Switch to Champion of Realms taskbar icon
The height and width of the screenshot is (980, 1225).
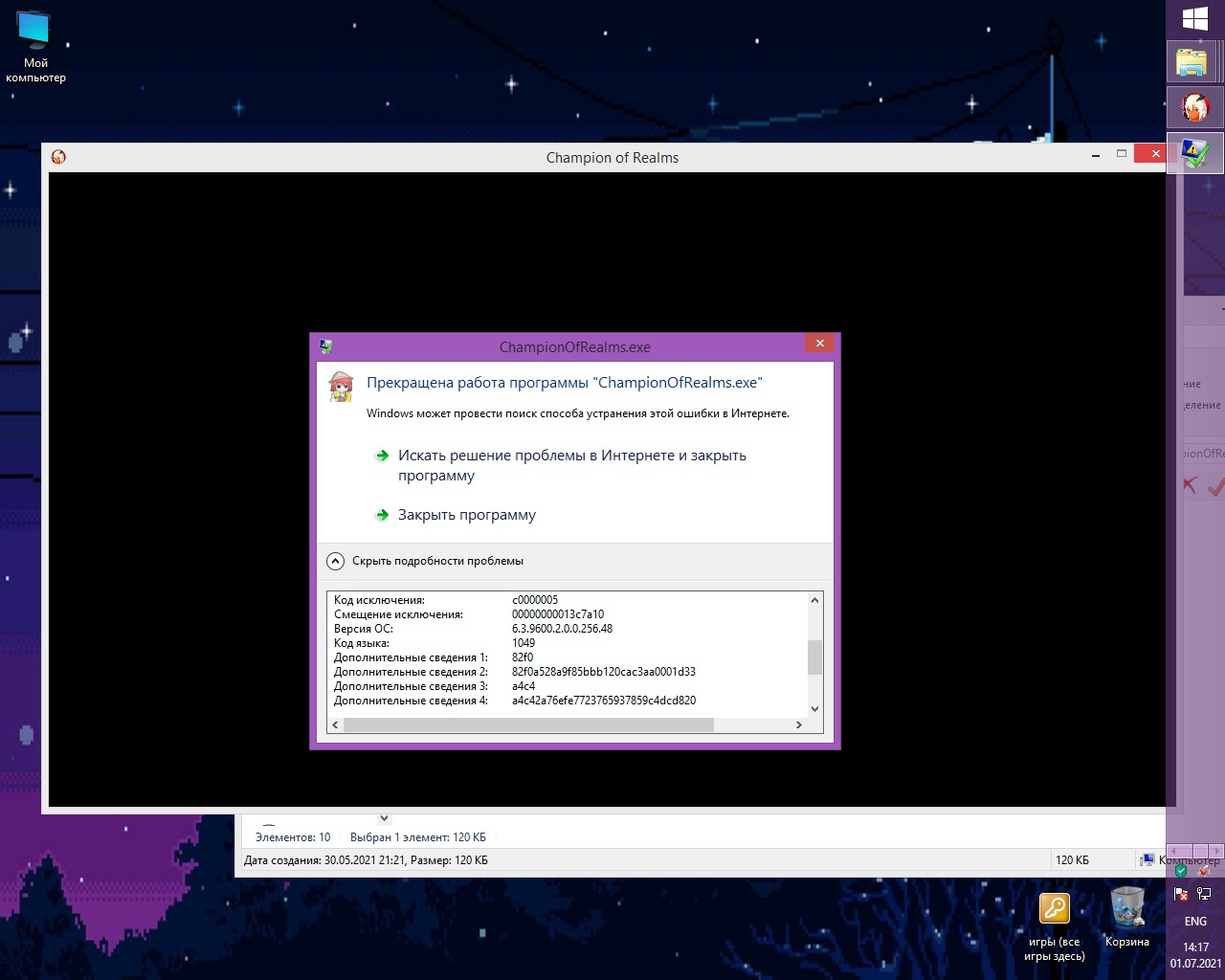pyautogui.click(x=1195, y=107)
